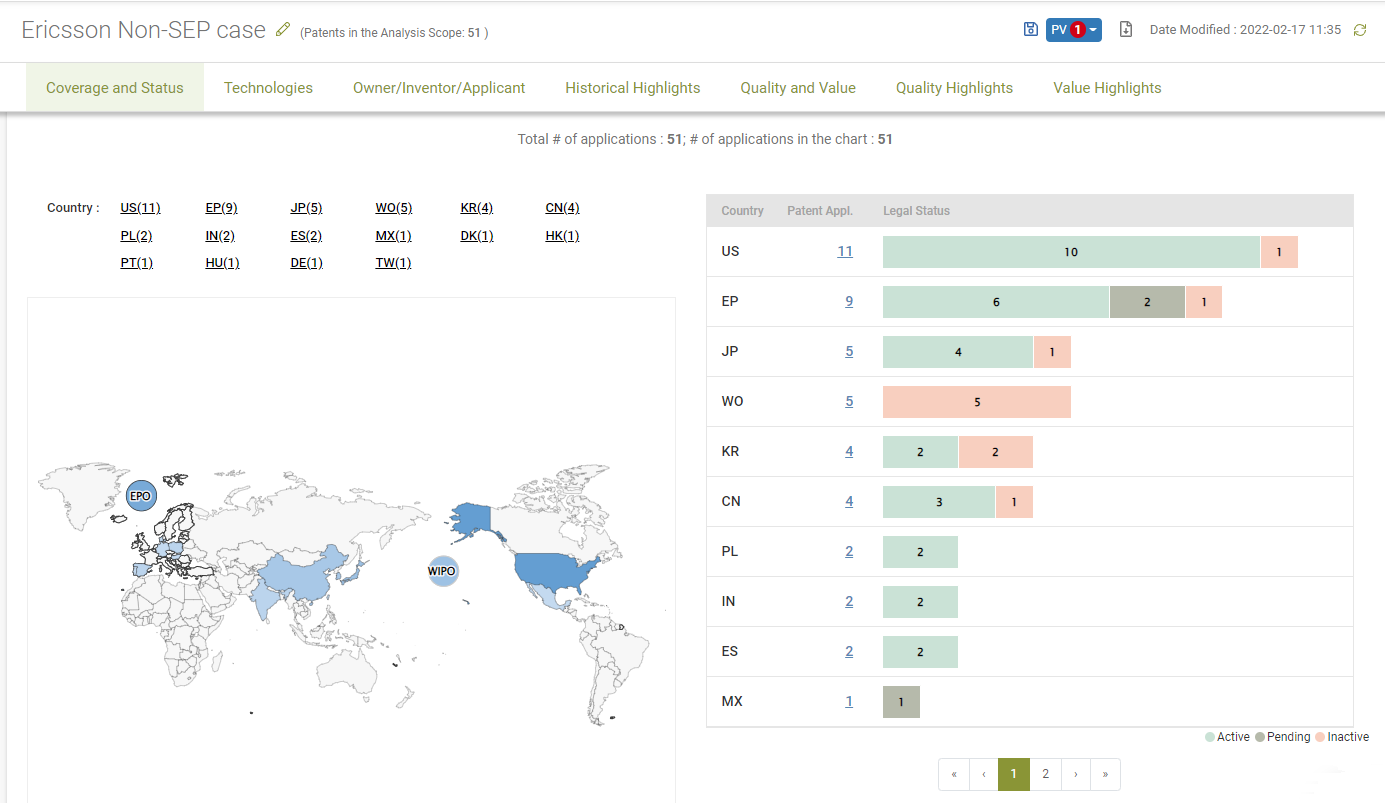Click the US inactive bar showing 1

pyautogui.click(x=1279, y=252)
